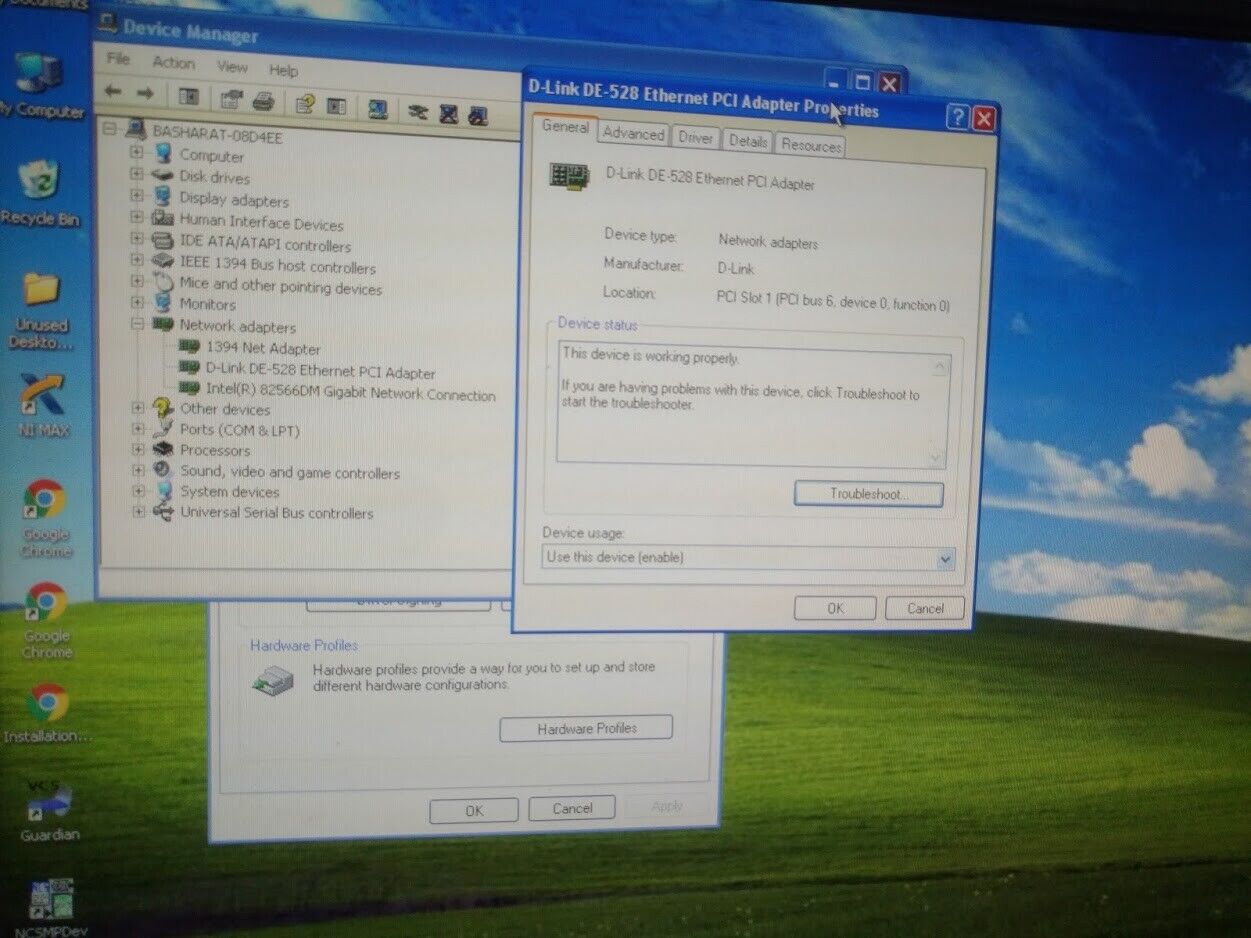Click the 1394 Net Adapter device icon
The height and width of the screenshot is (938, 1251).
coord(188,347)
